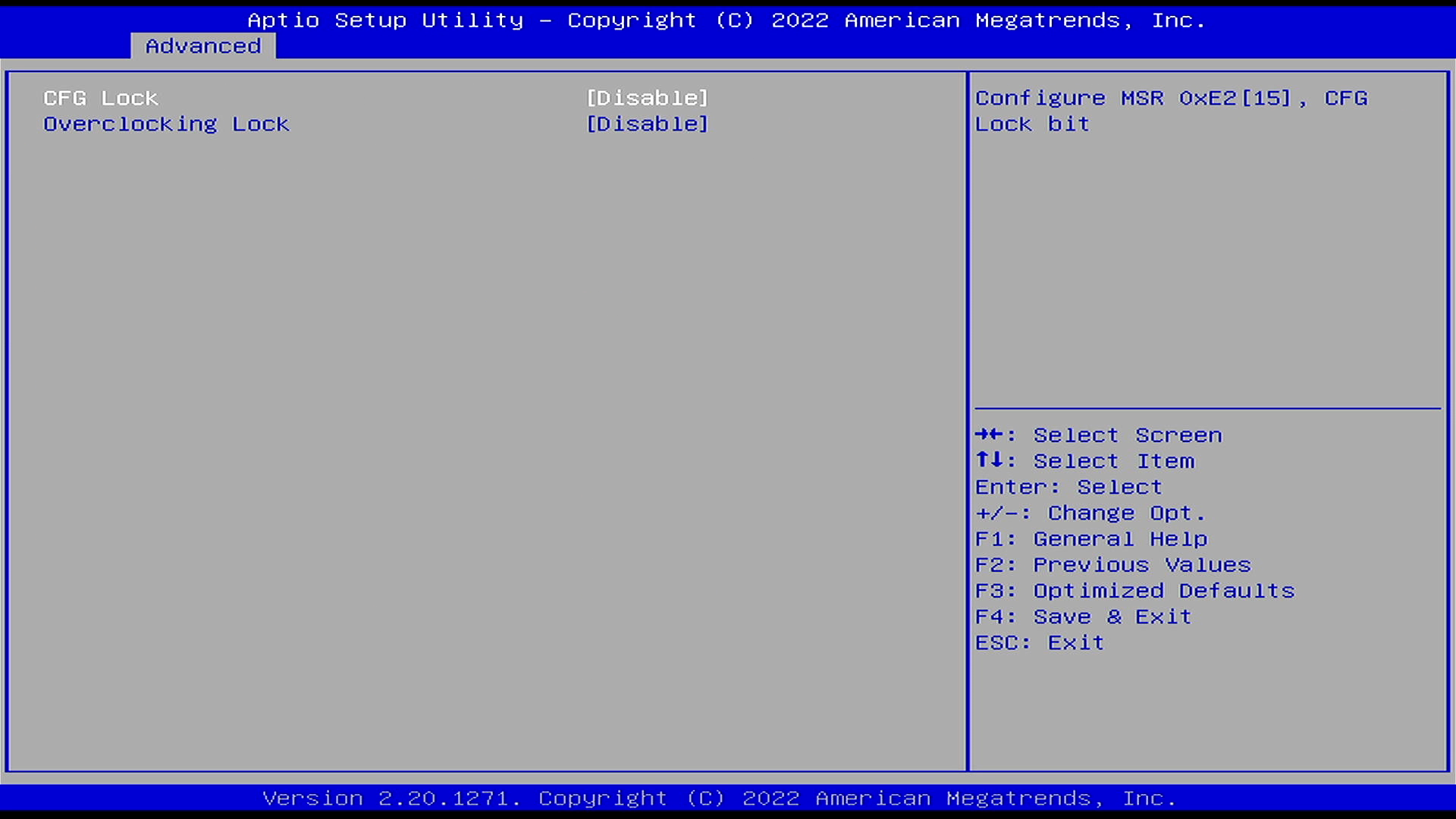
Task: Select Screen using arrow navigation icon
Action: coord(990,434)
